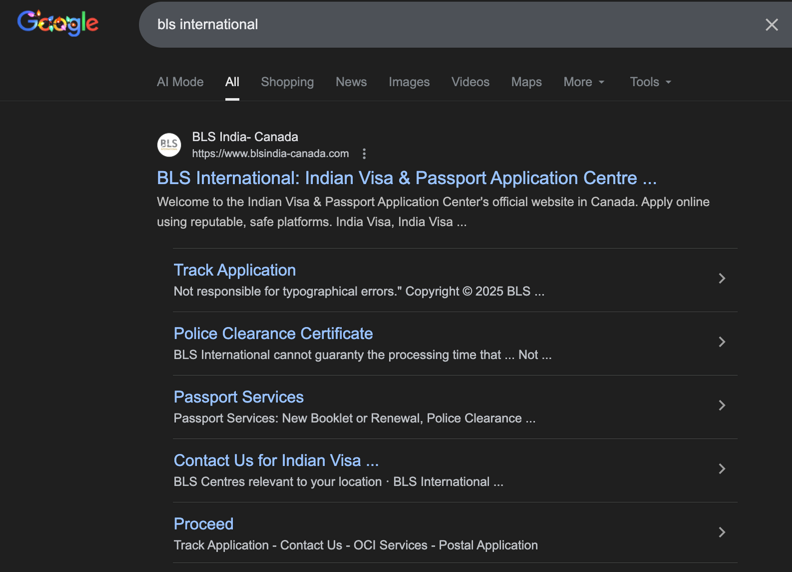Click the BLS site favicon
The image size is (793, 572).
[x=169, y=145]
